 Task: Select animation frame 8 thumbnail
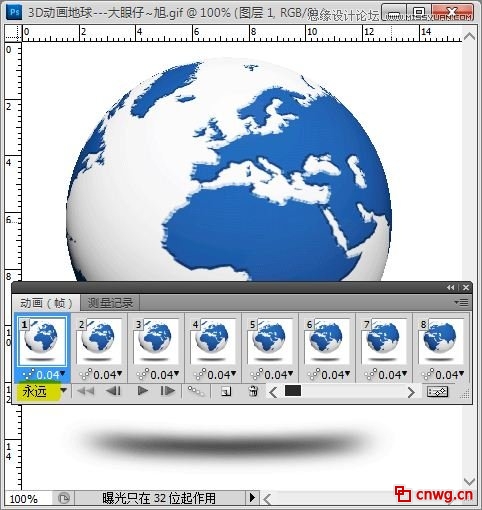point(441,341)
